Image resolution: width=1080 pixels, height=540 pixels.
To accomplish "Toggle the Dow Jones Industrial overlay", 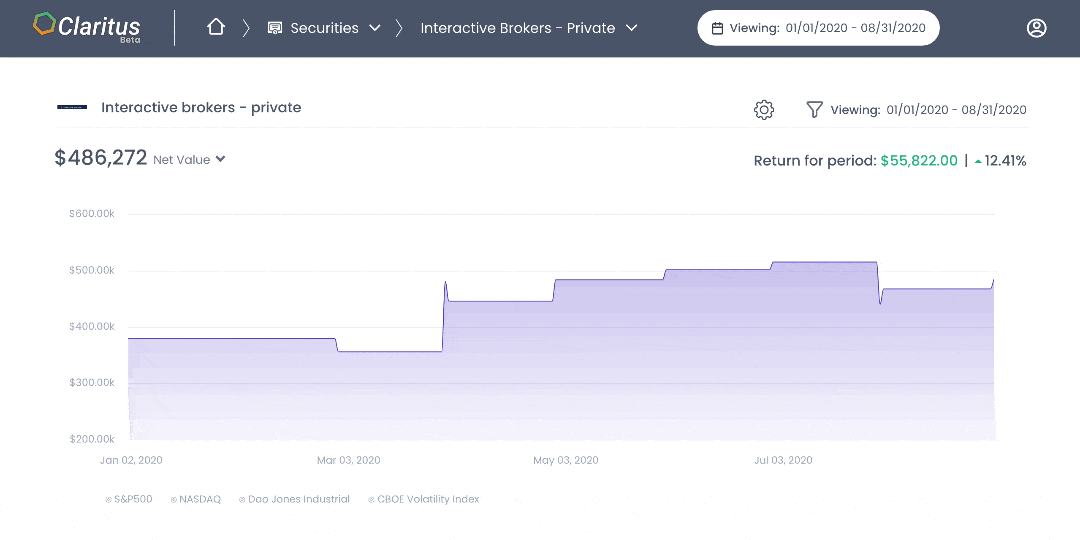I will pyautogui.click(x=294, y=499).
